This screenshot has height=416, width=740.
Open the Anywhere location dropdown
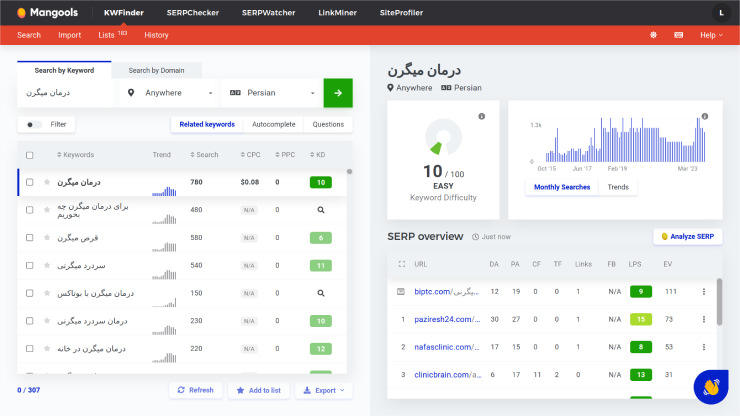point(168,93)
